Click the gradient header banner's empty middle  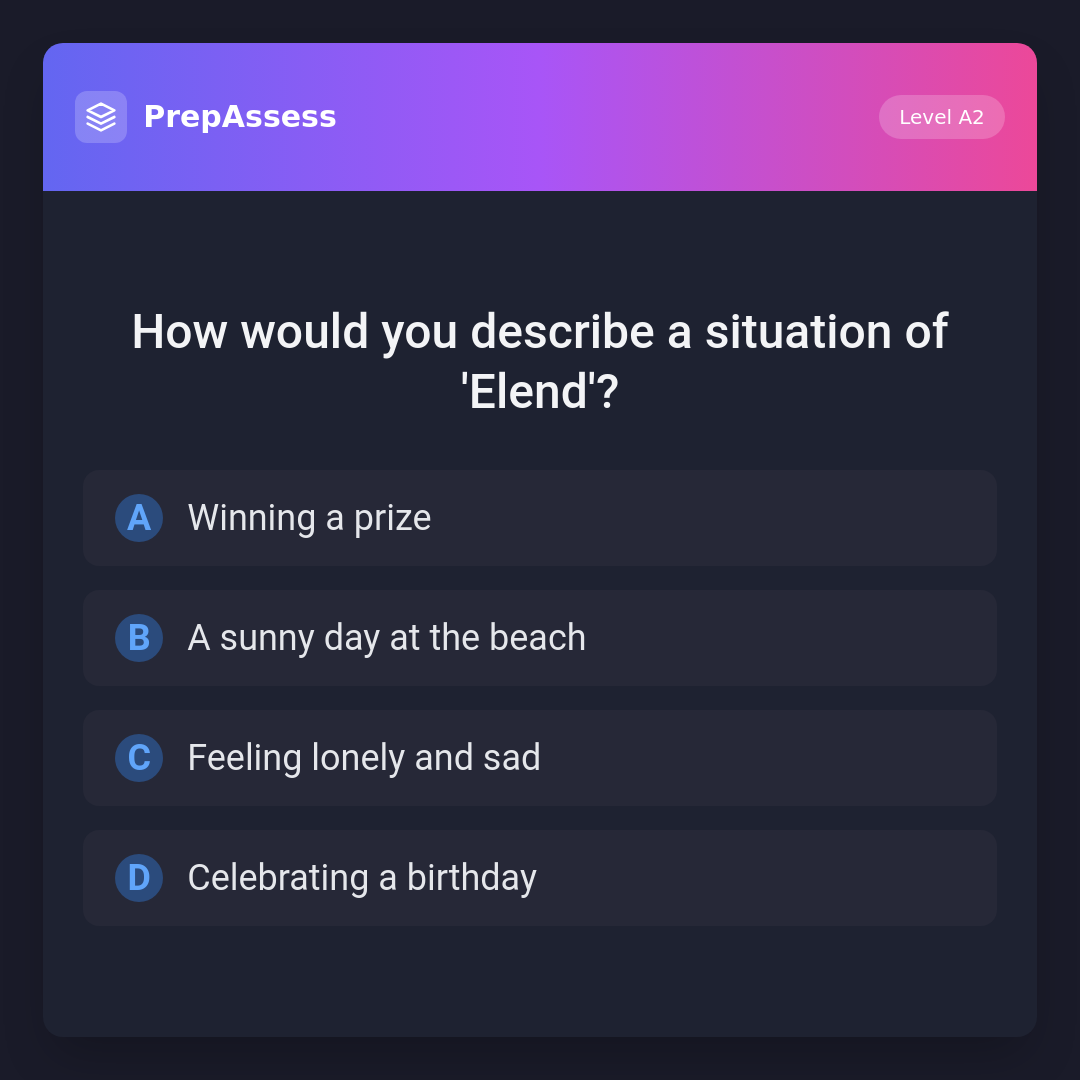tap(600, 117)
